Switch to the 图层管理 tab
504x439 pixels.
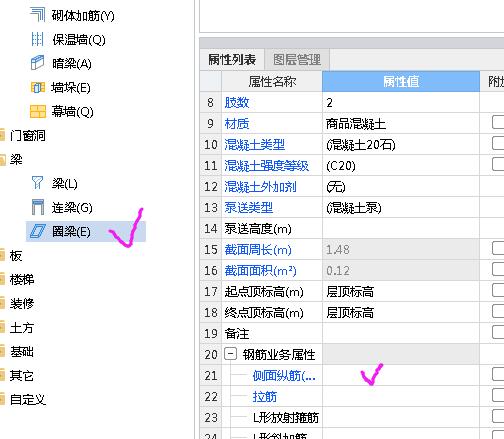pyautogui.click(x=297, y=60)
